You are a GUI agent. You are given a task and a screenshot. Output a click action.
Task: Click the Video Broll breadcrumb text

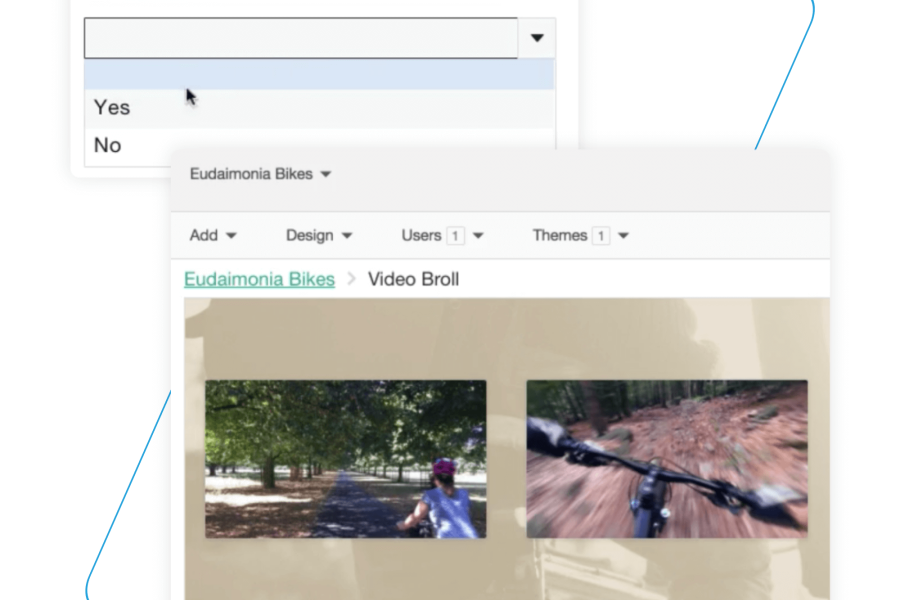click(x=413, y=279)
